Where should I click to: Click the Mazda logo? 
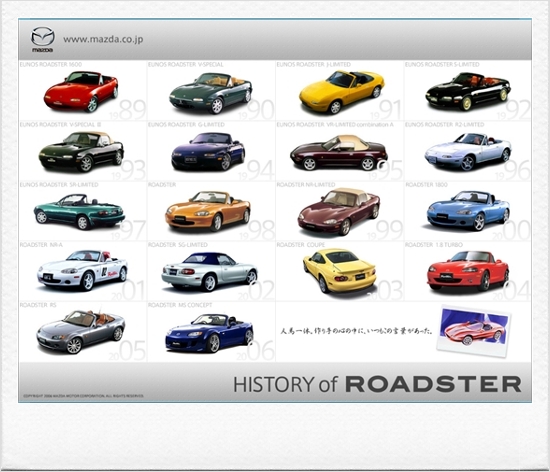point(43,39)
